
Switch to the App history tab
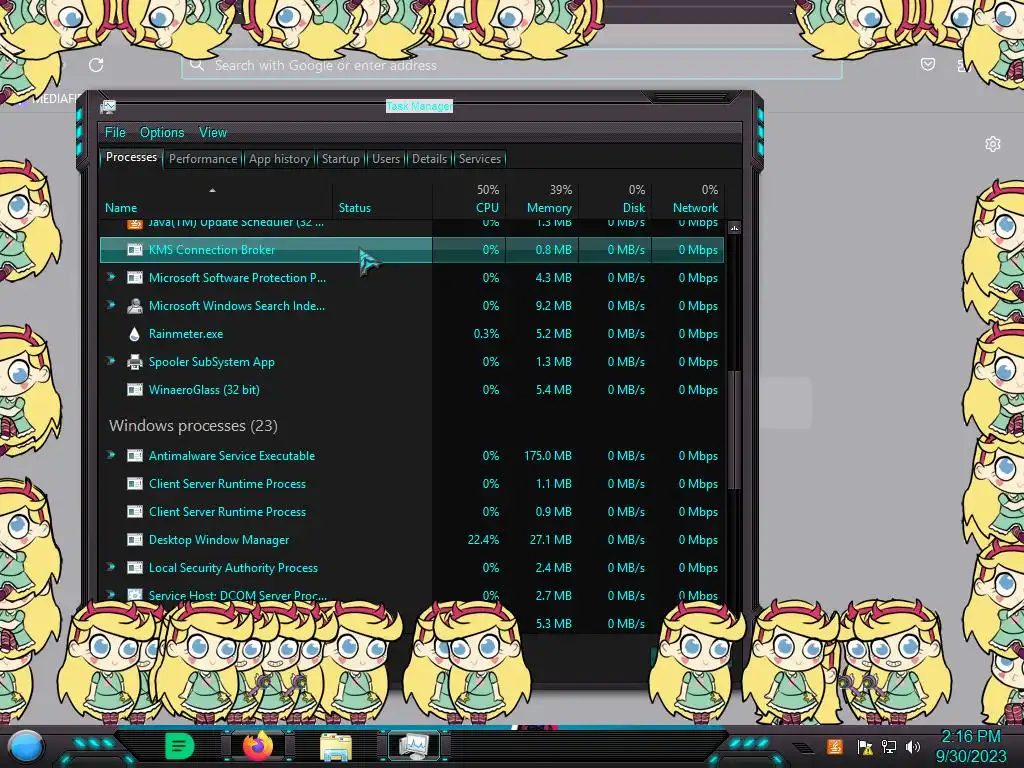(x=280, y=159)
